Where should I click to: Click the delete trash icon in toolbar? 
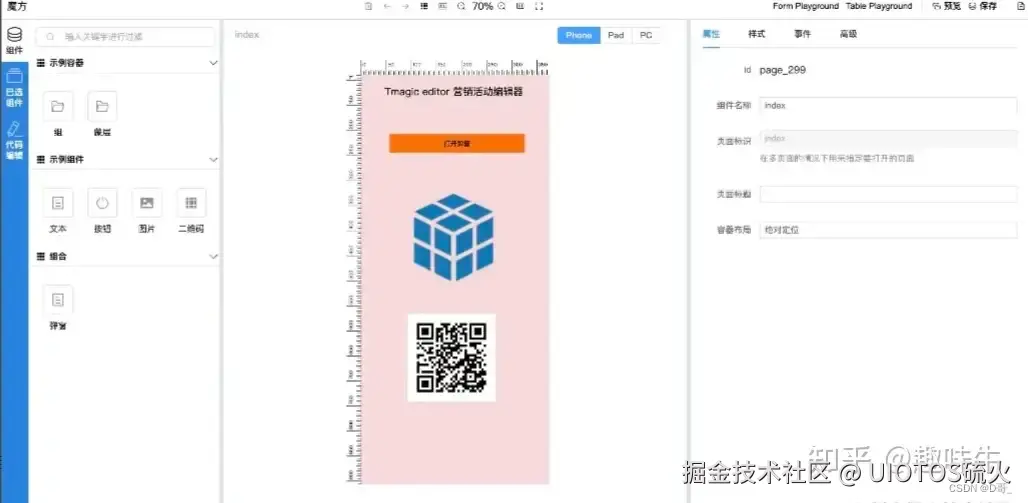tap(368, 7)
